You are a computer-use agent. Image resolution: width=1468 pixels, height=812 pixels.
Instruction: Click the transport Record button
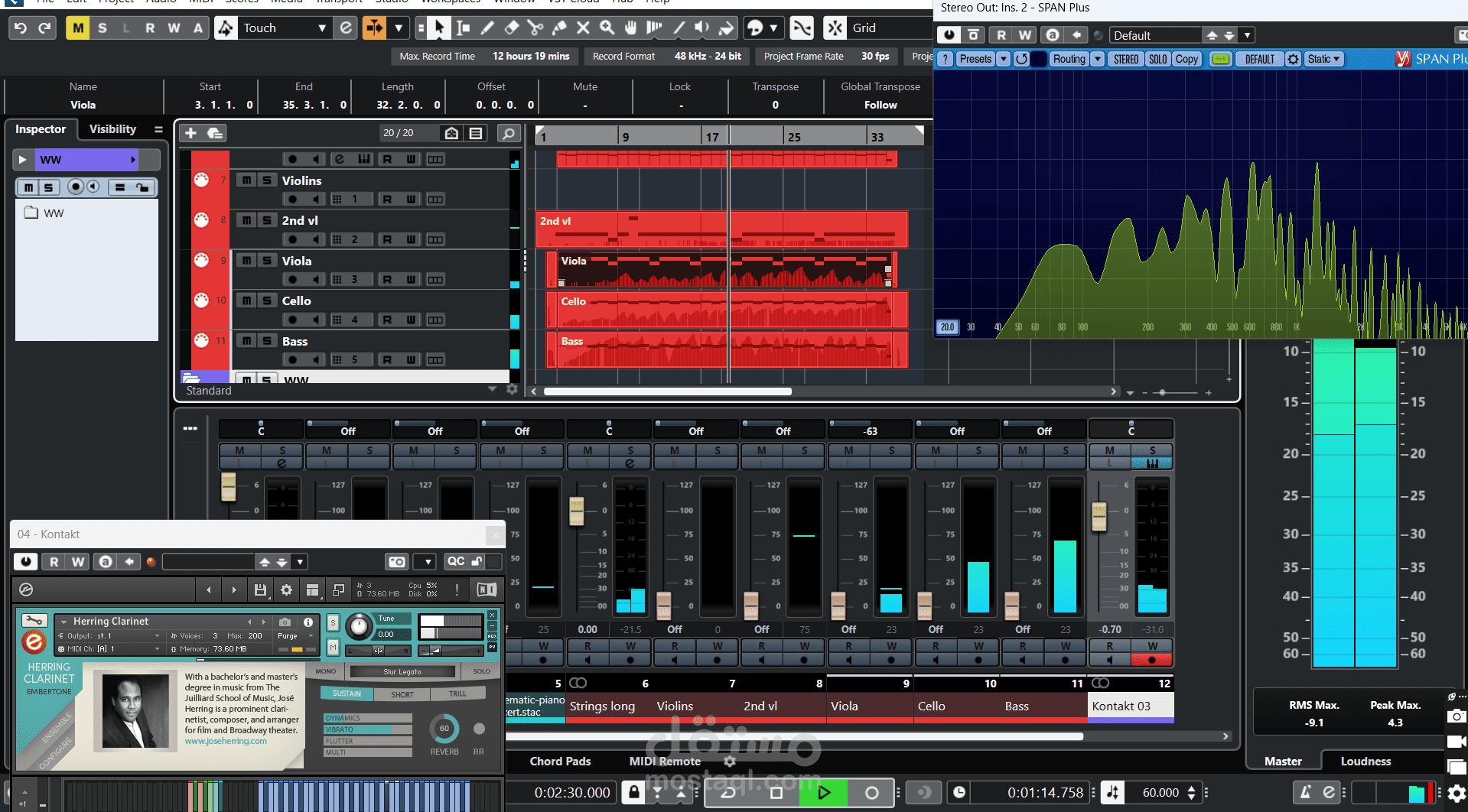pyautogui.click(x=871, y=793)
